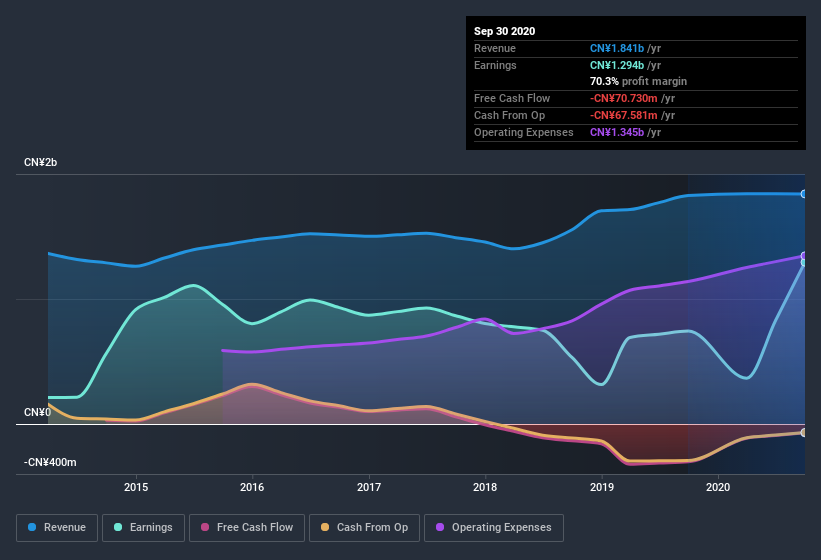
Task: Click the Cash From Op label in tooltip
Action: [x=509, y=115]
